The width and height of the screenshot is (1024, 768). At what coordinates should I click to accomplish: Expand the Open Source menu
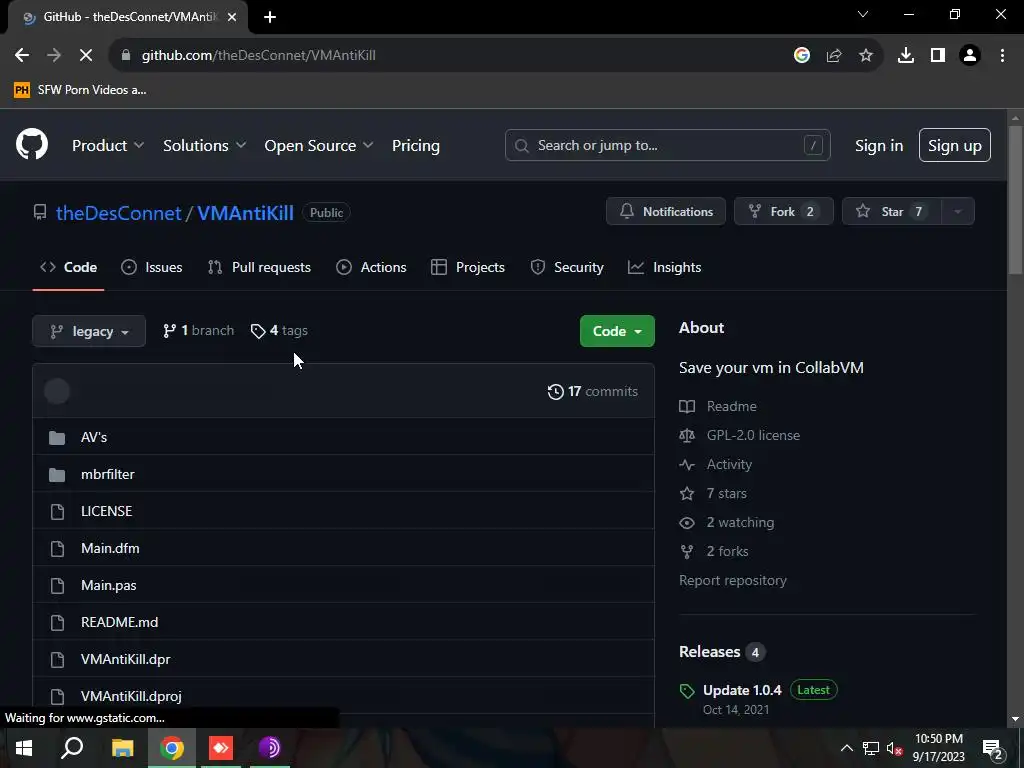point(319,145)
